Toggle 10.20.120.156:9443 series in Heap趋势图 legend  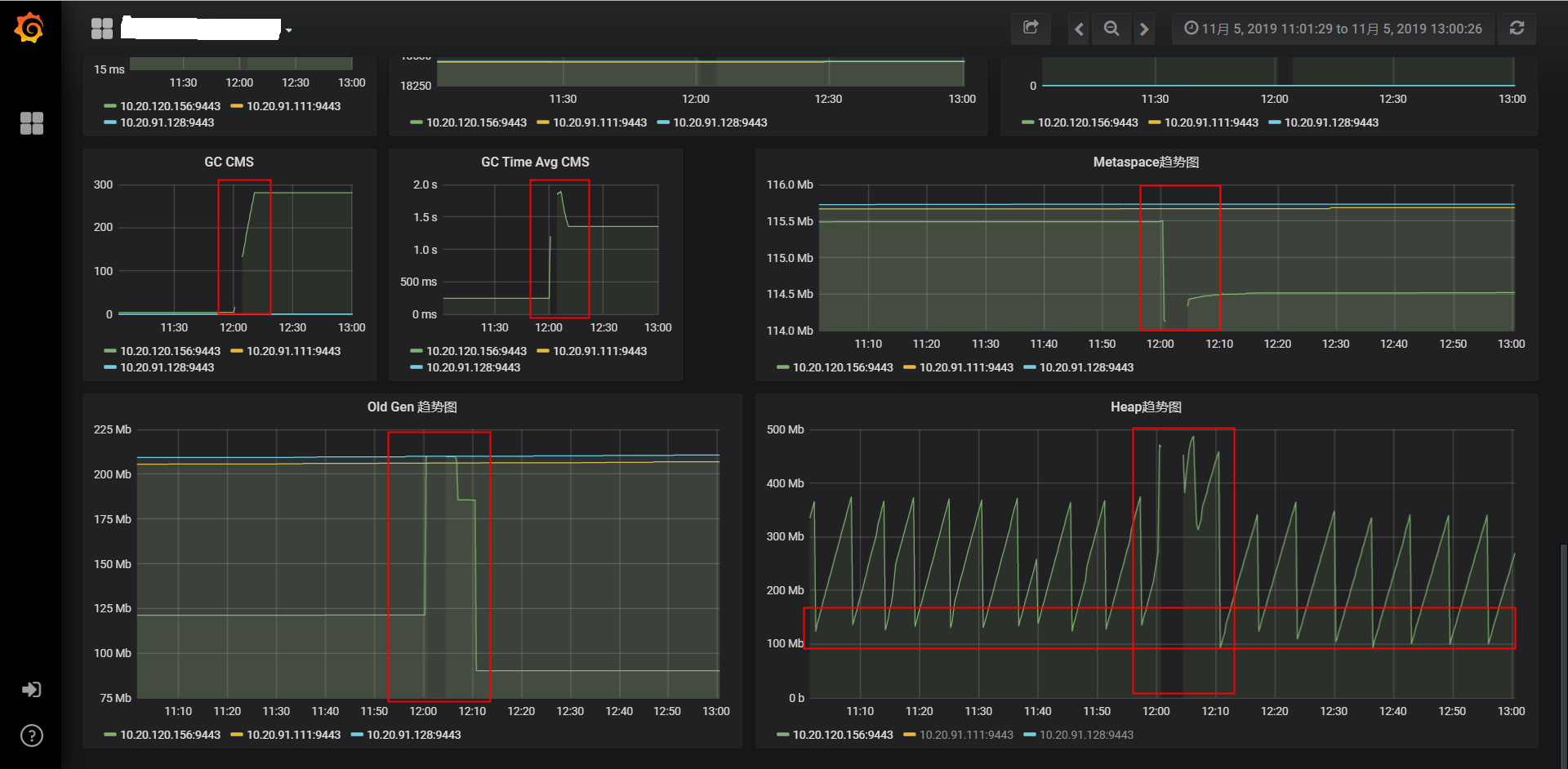point(843,735)
